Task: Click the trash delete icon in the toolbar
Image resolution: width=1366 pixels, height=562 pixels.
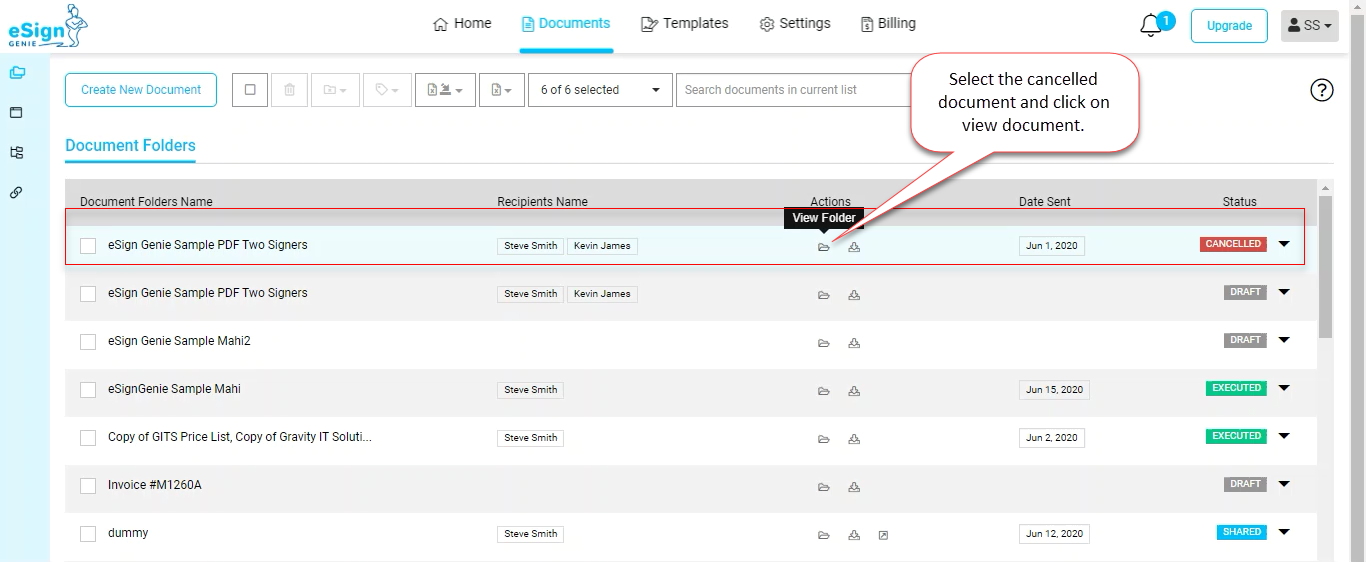Action: pos(289,90)
